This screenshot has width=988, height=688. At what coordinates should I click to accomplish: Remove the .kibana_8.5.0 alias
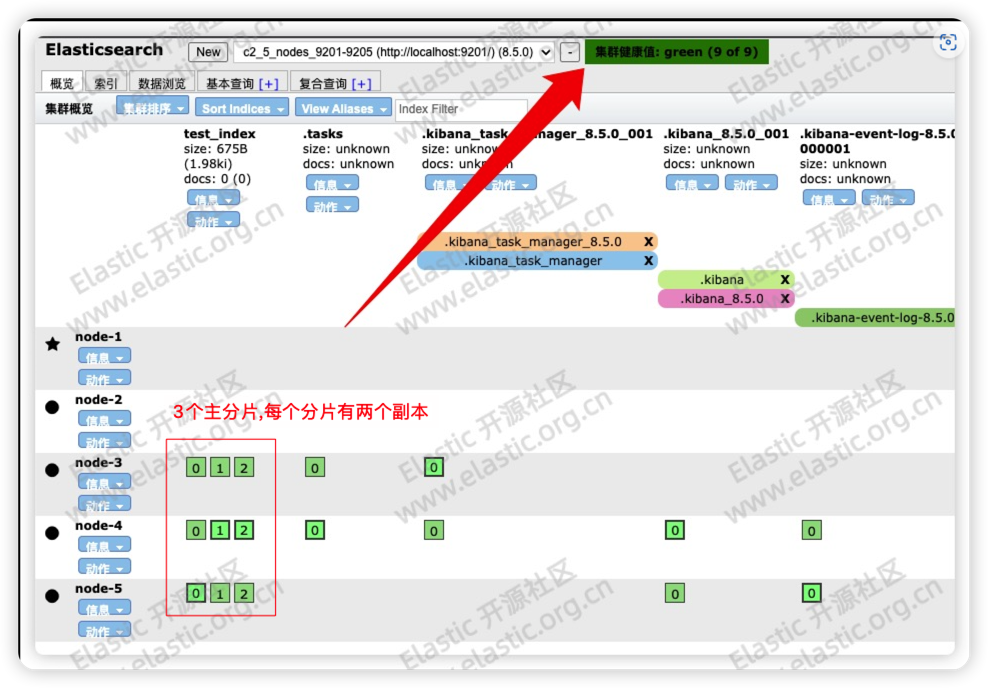tap(784, 298)
